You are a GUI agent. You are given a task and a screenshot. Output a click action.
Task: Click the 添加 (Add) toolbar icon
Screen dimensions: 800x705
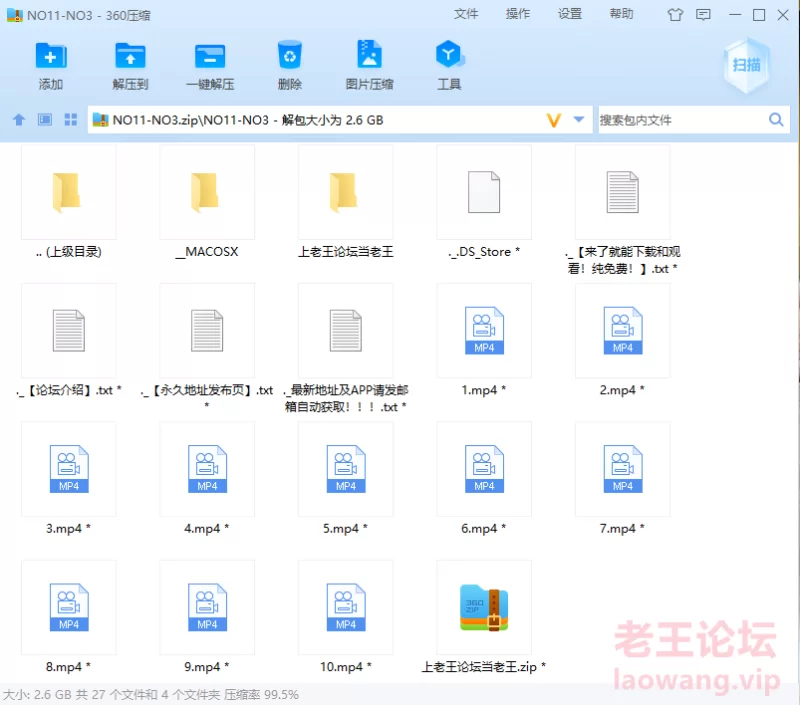51,56
